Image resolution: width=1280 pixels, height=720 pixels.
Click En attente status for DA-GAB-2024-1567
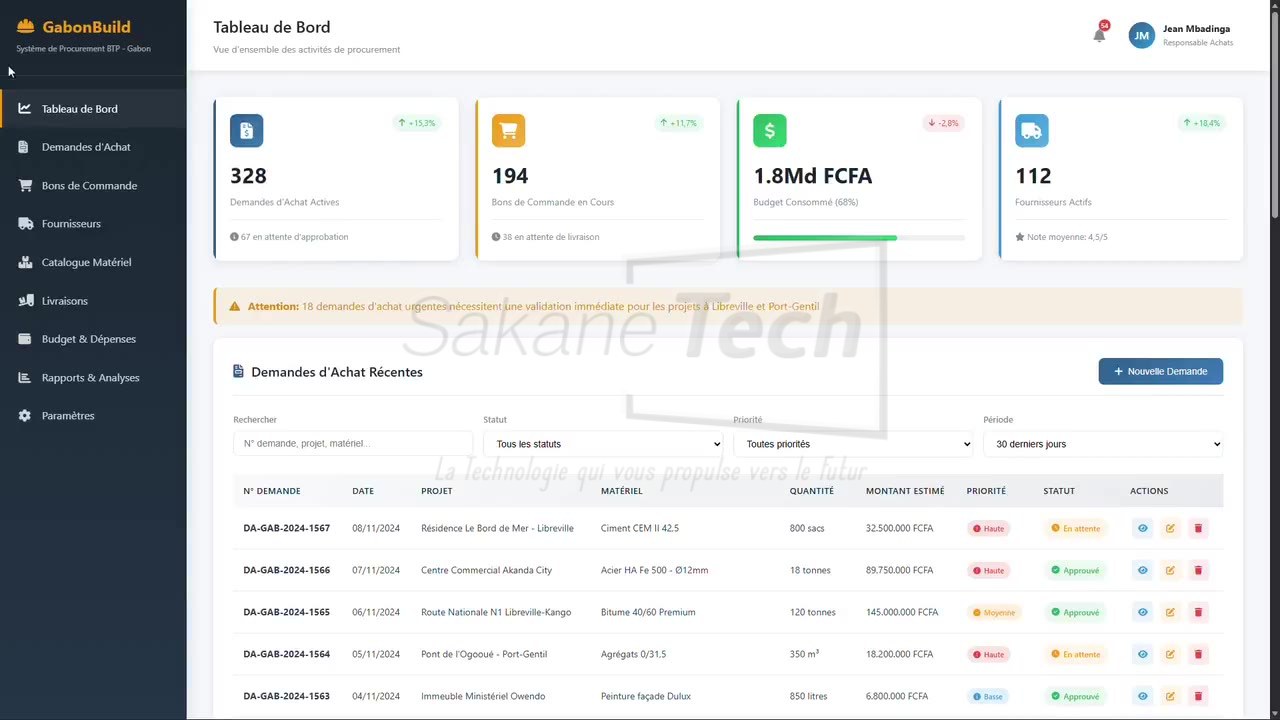click(1076, 528)
